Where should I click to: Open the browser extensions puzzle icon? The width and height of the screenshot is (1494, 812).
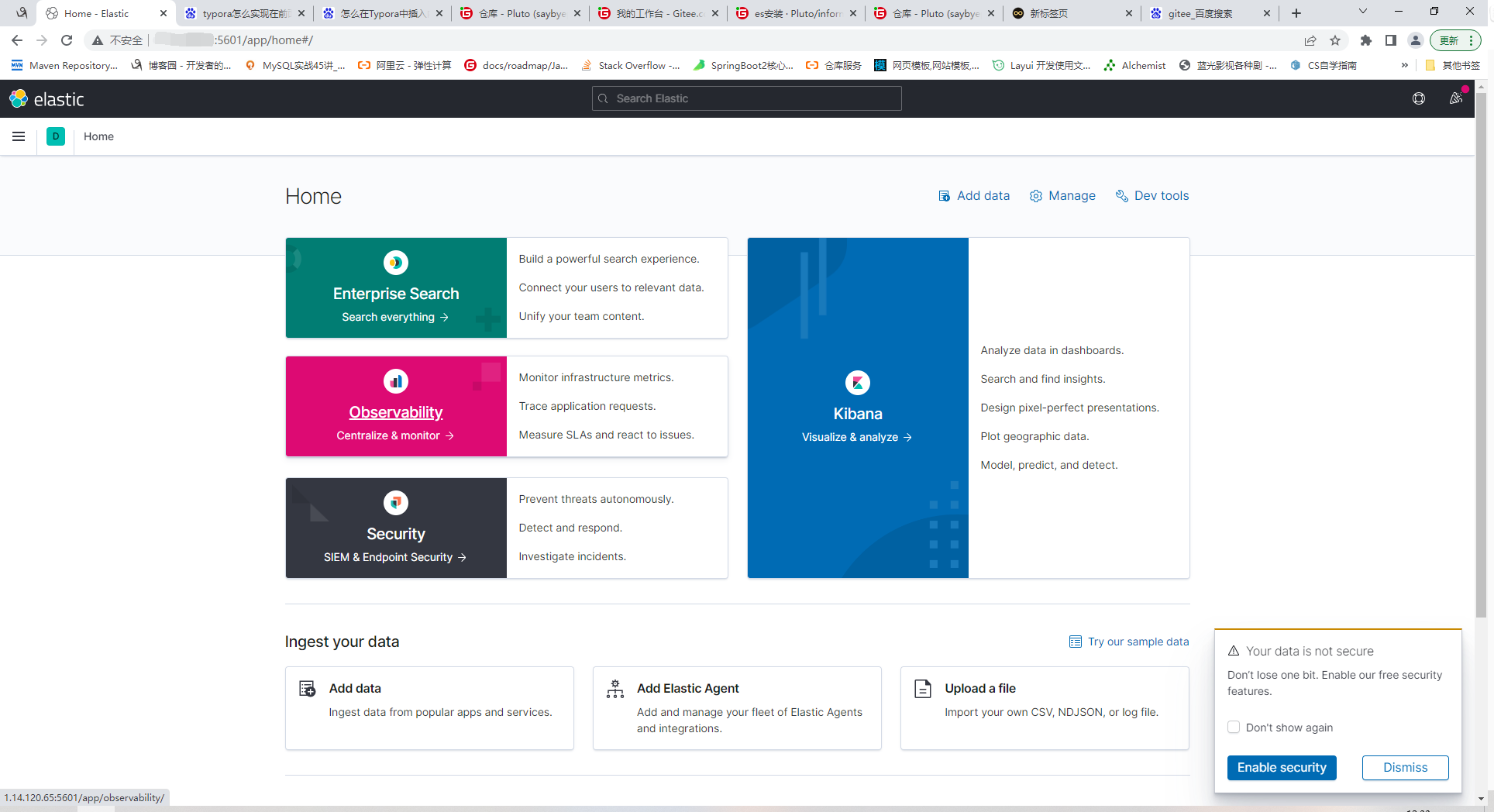[1366, 40]
